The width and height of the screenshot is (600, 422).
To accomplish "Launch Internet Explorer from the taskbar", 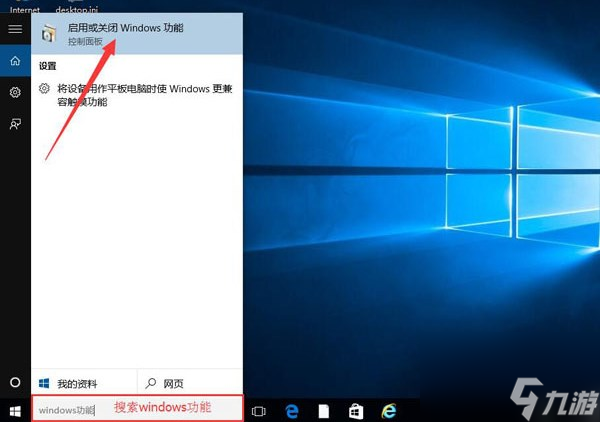I will pos(389,411).
